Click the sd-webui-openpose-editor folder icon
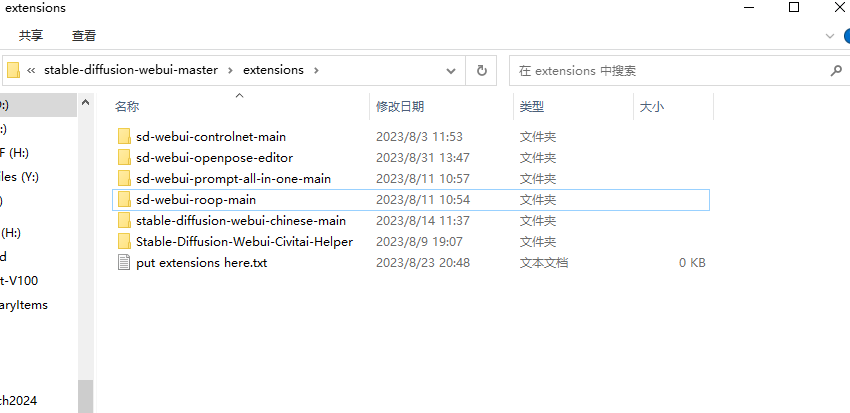The width and height of the screenshot is (850, 413). click(124, 158)
